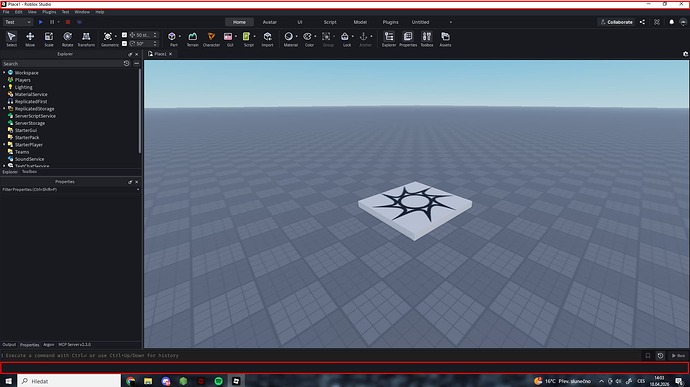Activate the Move tool
The width and height of the screenshot is (690, 387).
click(30, 39)
